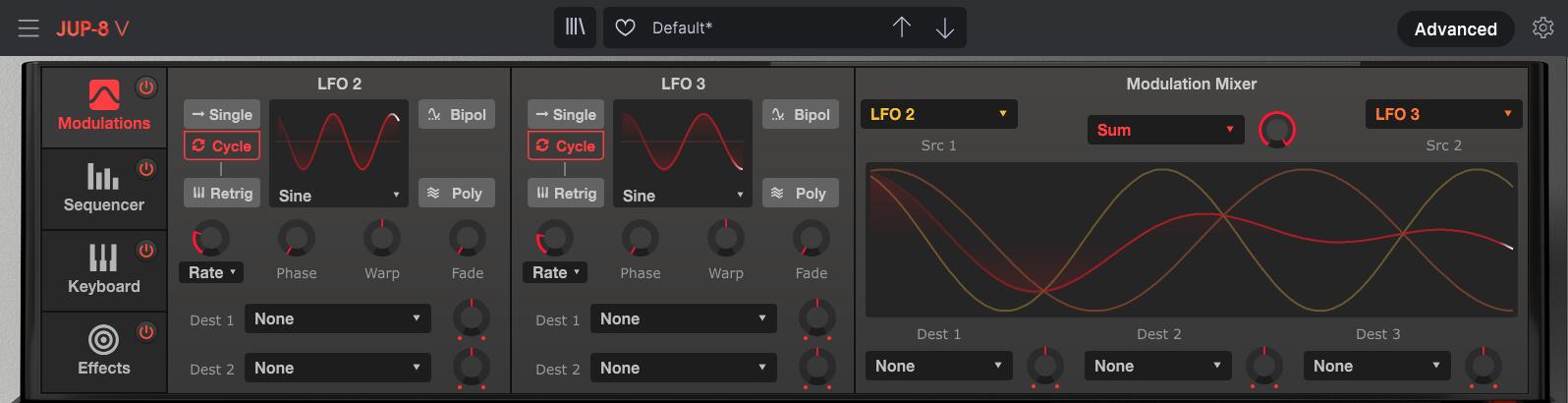Click Modulation Mixer waveform graph

point(1192,241)
